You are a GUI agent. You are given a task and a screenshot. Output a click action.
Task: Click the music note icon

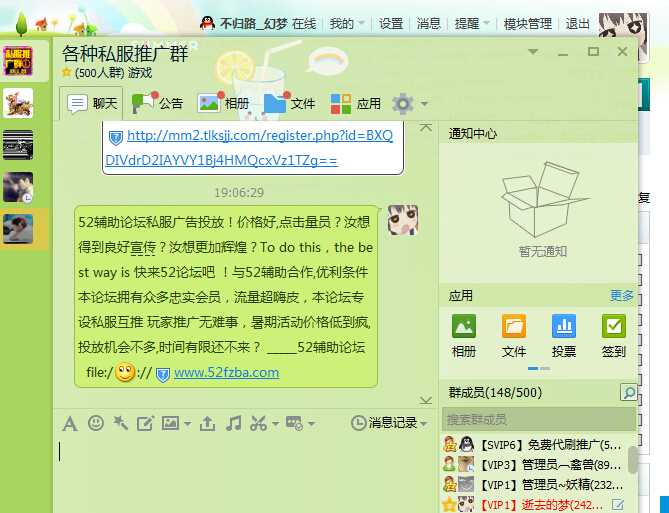click(x=234, y=423)
